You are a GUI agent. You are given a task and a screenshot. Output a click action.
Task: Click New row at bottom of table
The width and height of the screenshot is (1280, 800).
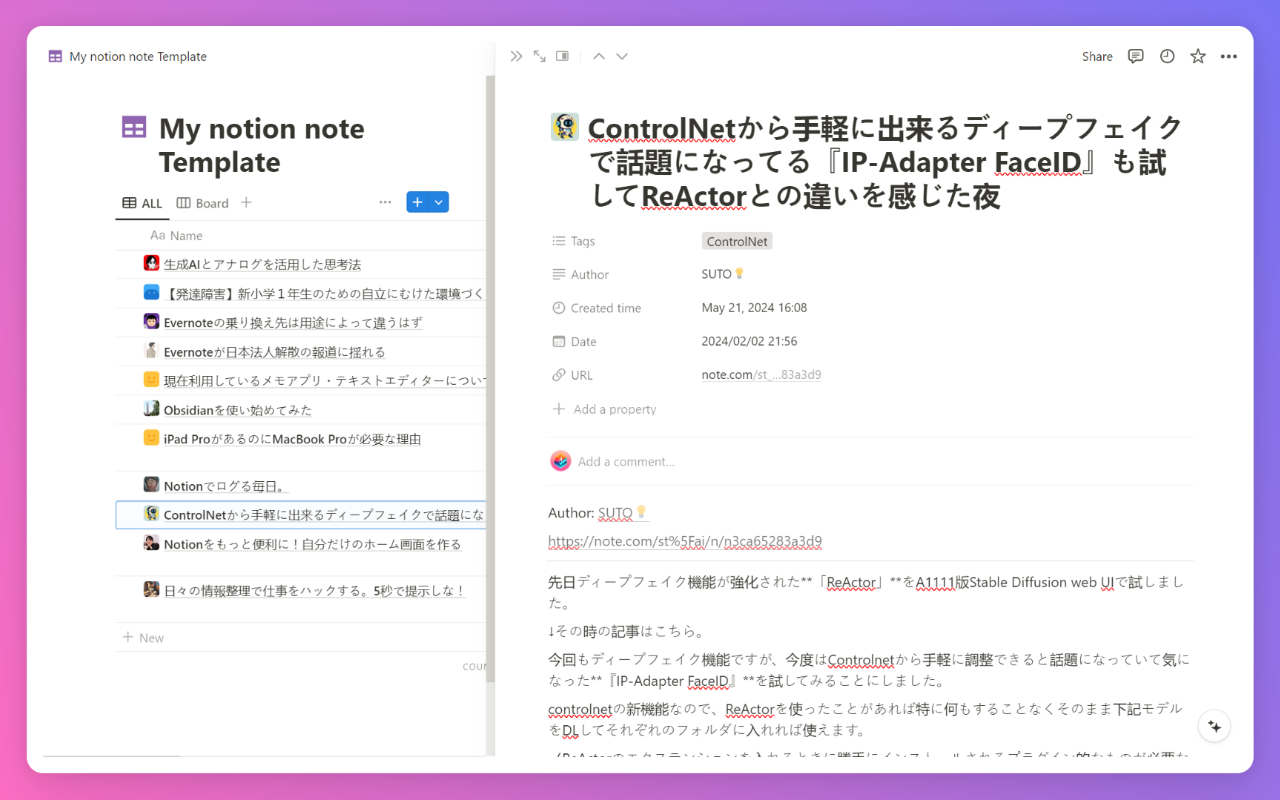tap(143, 637)
